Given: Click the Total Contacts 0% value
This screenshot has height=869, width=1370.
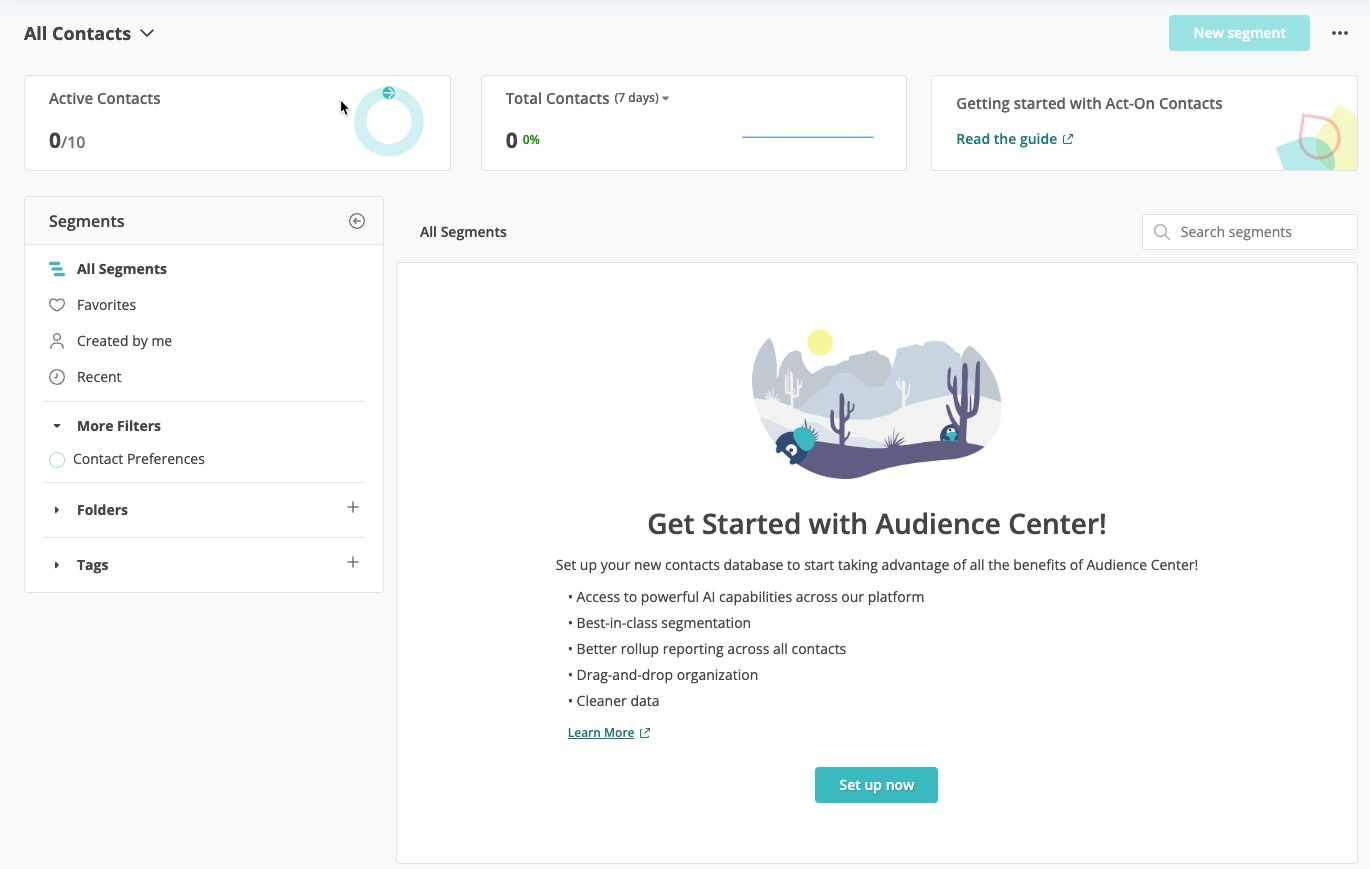Looking at the screenshot, I should point(531,140).
